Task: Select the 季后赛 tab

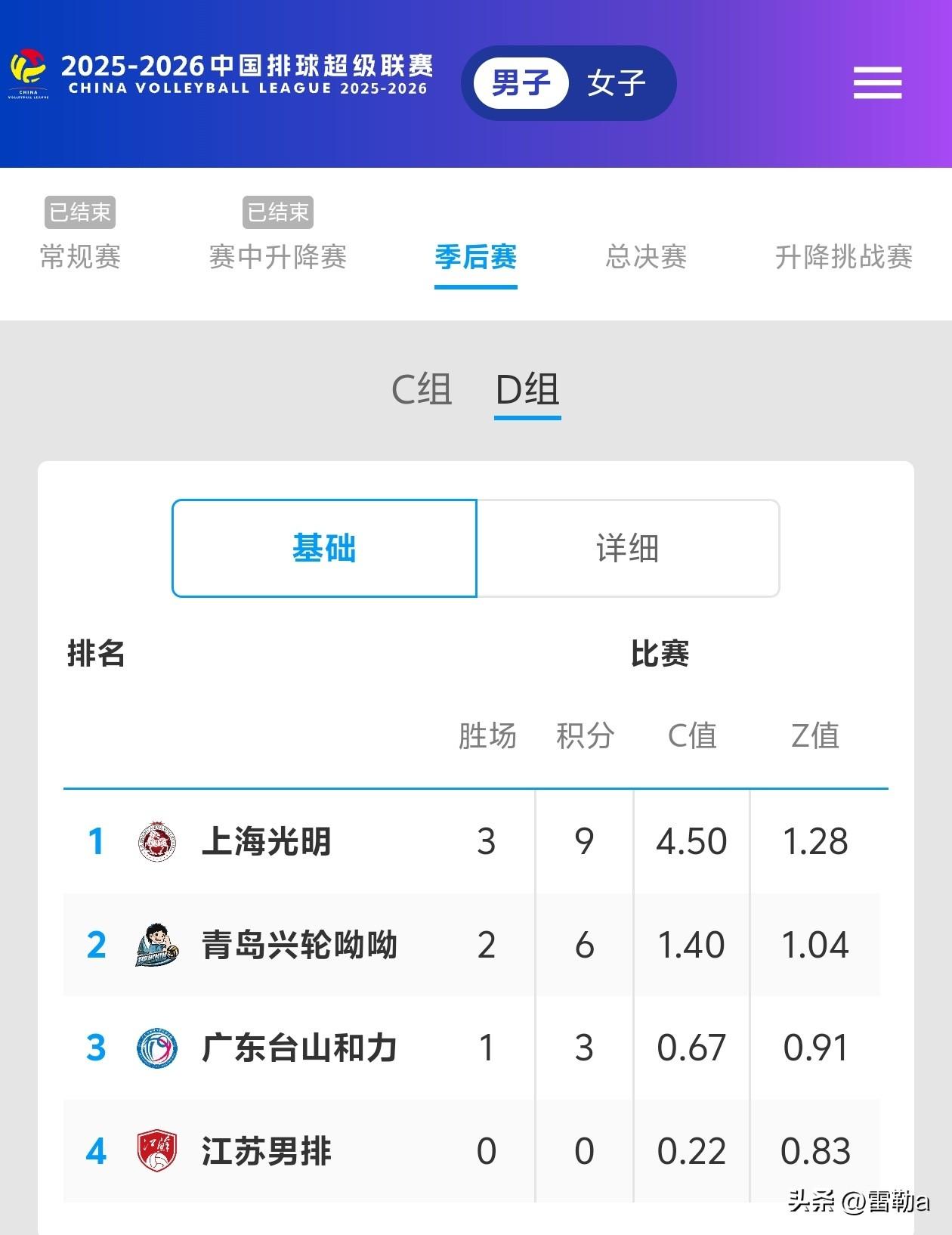Action: coord(475,256)
